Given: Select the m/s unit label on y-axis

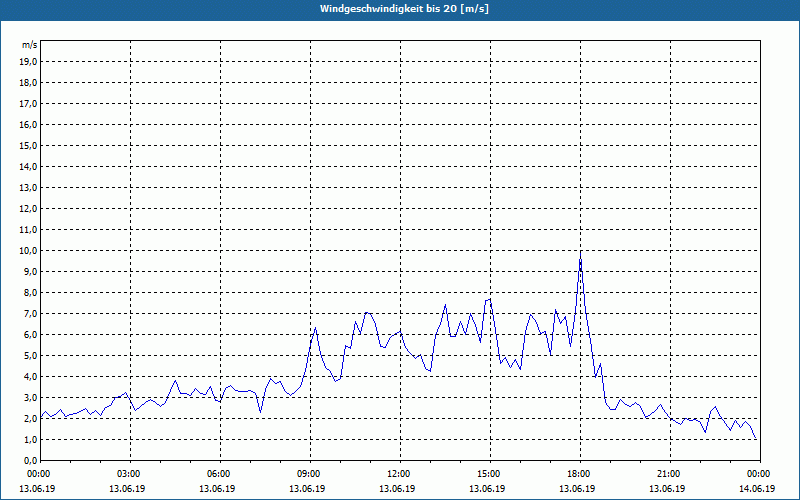Looking at the screenshot, I should [x=30, y=45].
